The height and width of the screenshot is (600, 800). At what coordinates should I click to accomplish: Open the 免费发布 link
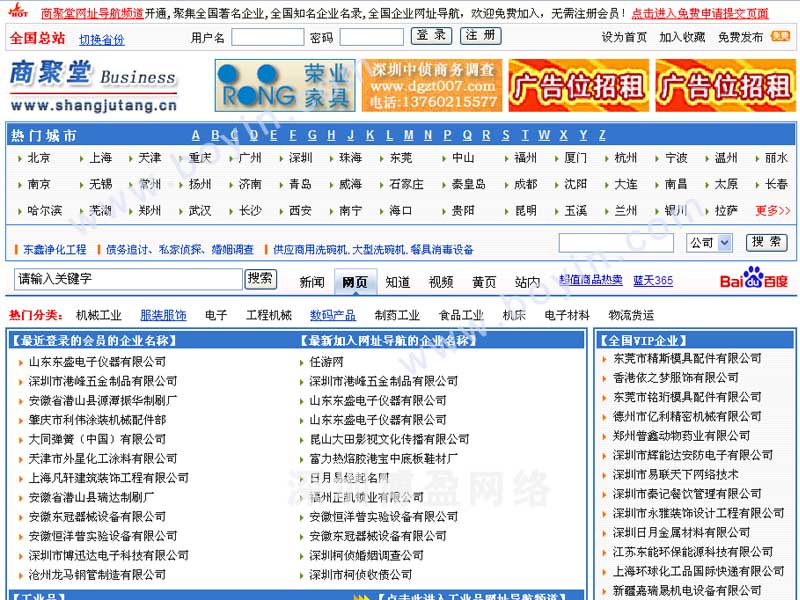740,37
